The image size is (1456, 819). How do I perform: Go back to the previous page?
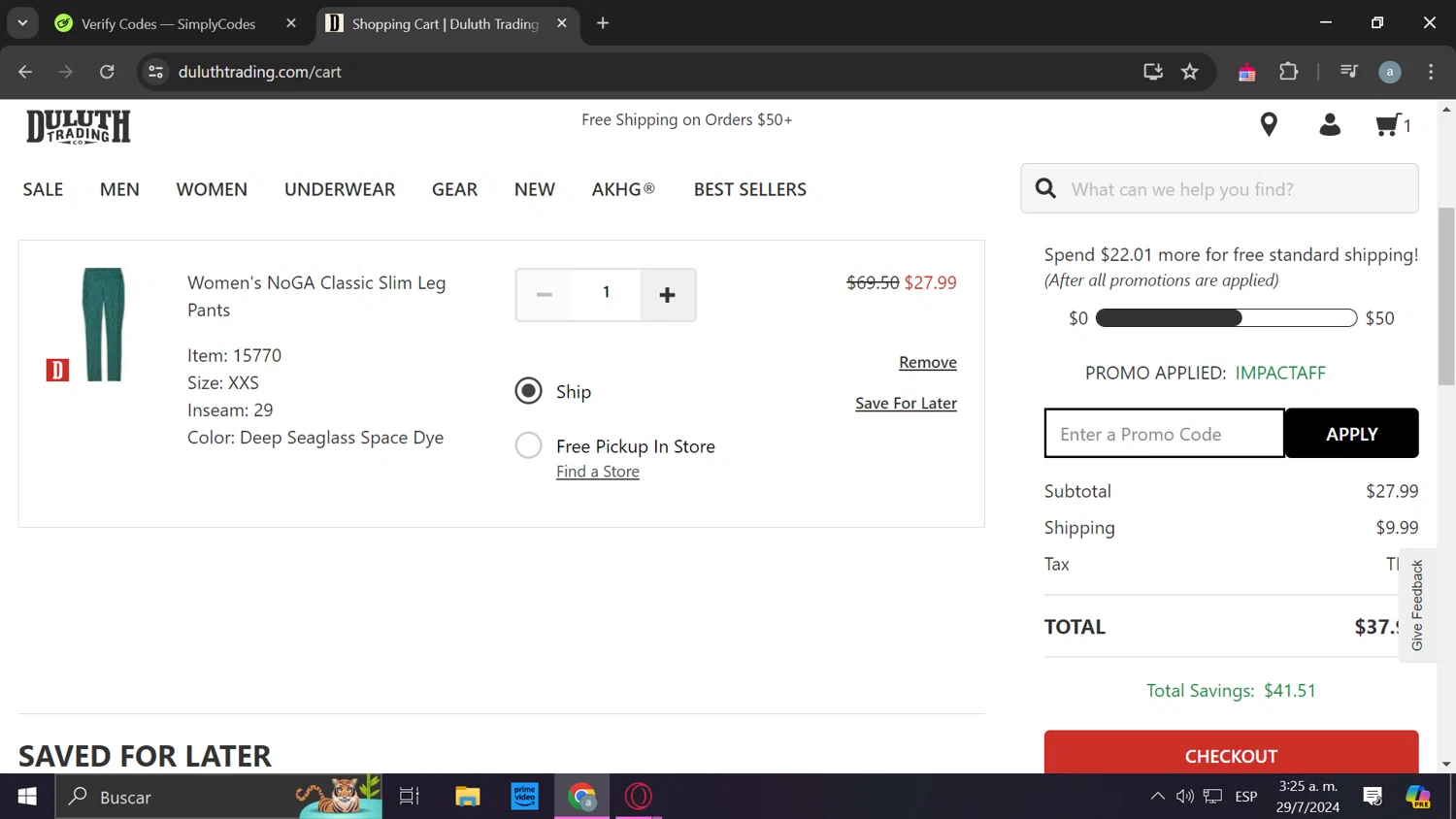click(25, 72)
